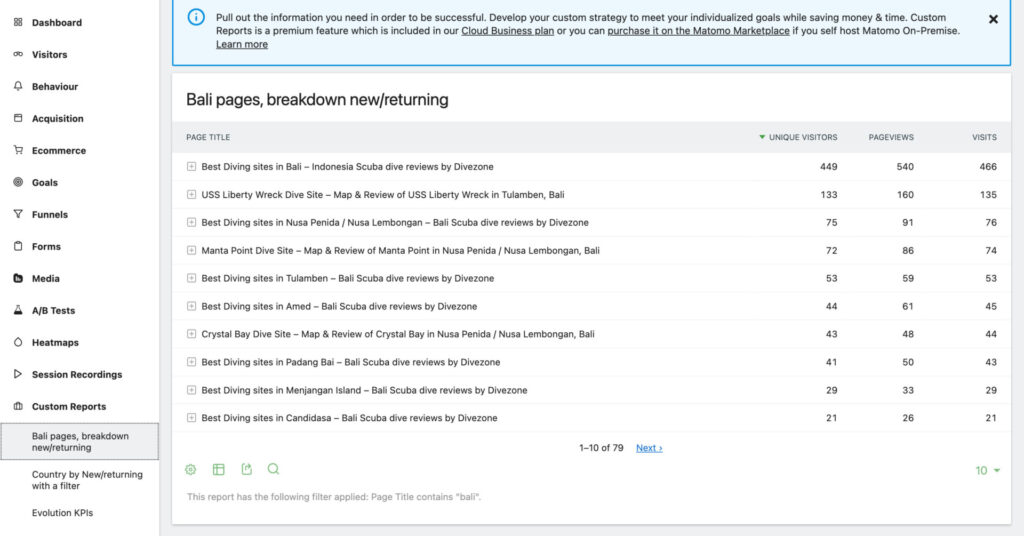
Task: Click the A/B Tests flask icon
Action: [18, 310]
